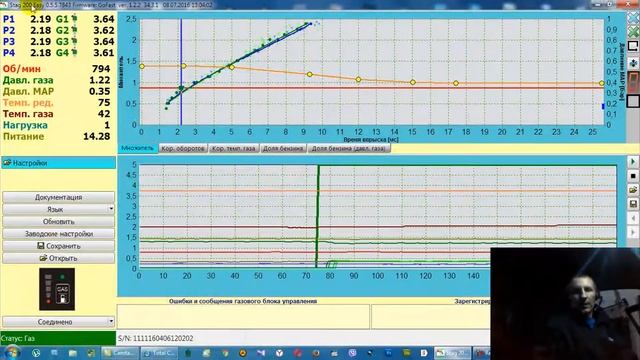Select yellow multiplier point at 15 ms
This screenshot has width=640, height=360.
pos(413,82)
